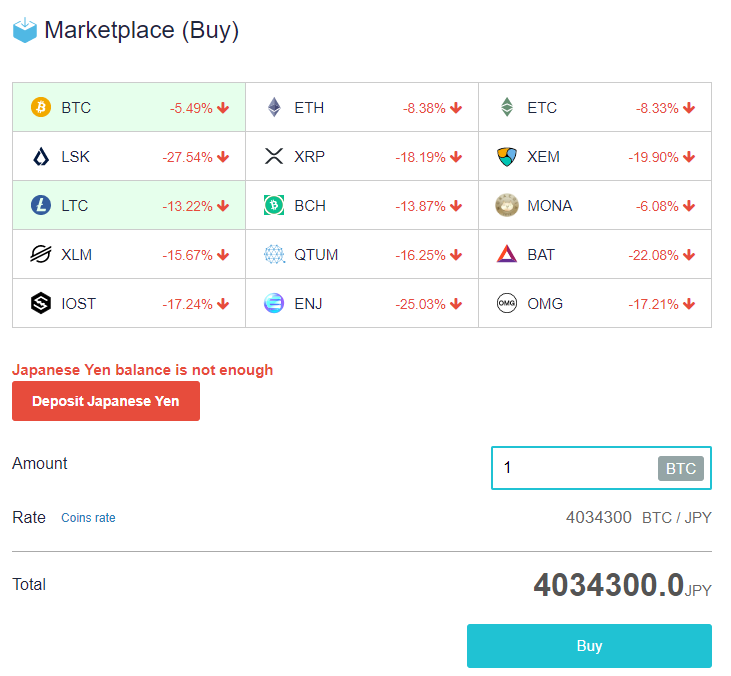Click the down arrow beside ENJ percentage
Image resolution: width=731 pixels, height=676 pixels.
(456, 304)
